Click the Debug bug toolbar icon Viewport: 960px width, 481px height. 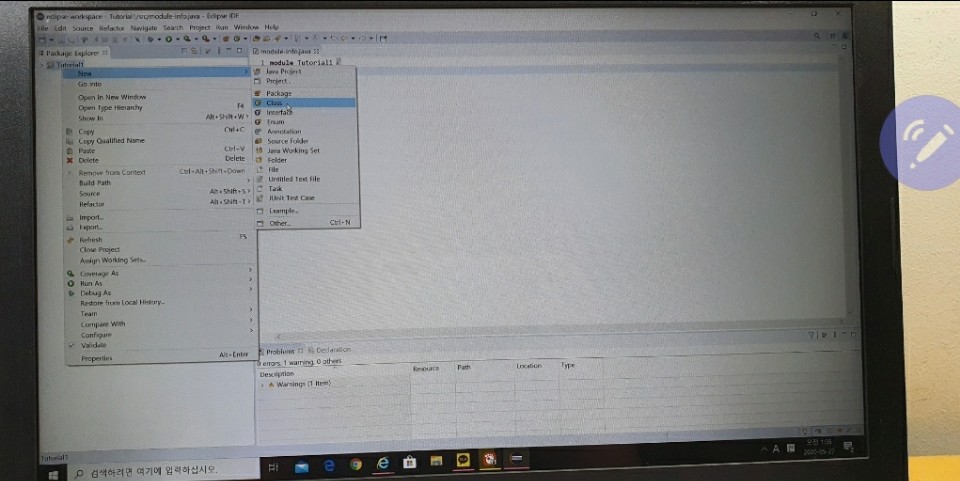(150, 39)
